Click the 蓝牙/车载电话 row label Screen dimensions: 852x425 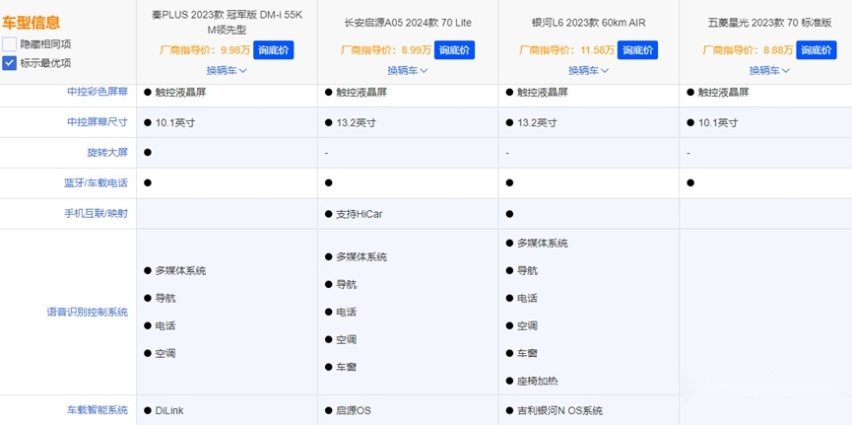[x=96, y=183]
